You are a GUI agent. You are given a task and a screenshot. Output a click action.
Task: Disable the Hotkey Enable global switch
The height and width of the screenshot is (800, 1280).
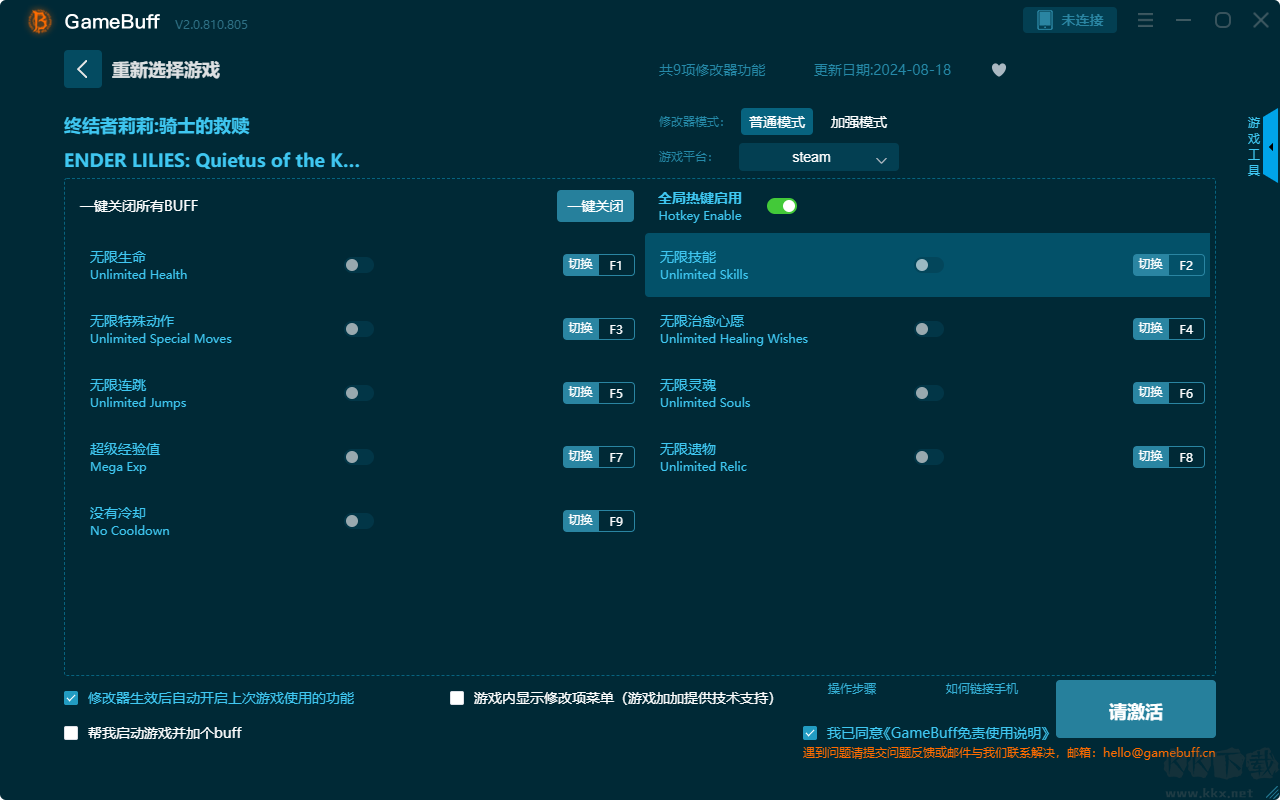(782, 206)
